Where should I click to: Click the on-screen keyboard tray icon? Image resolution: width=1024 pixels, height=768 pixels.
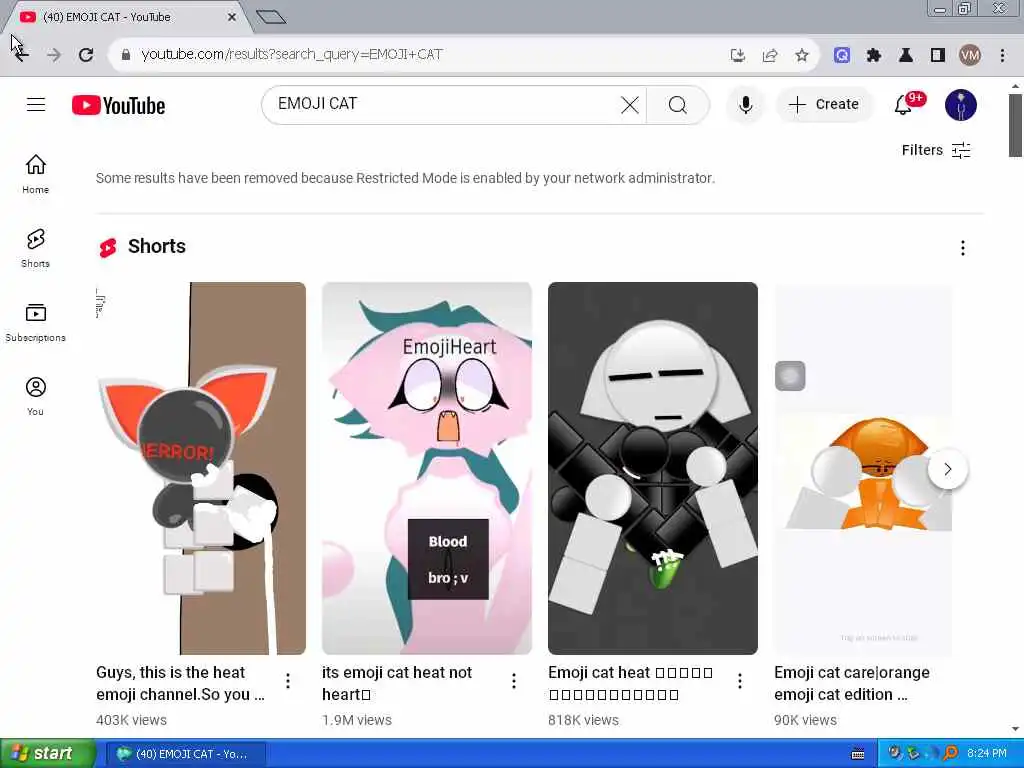pyautogui.click(x=858, y=754)
